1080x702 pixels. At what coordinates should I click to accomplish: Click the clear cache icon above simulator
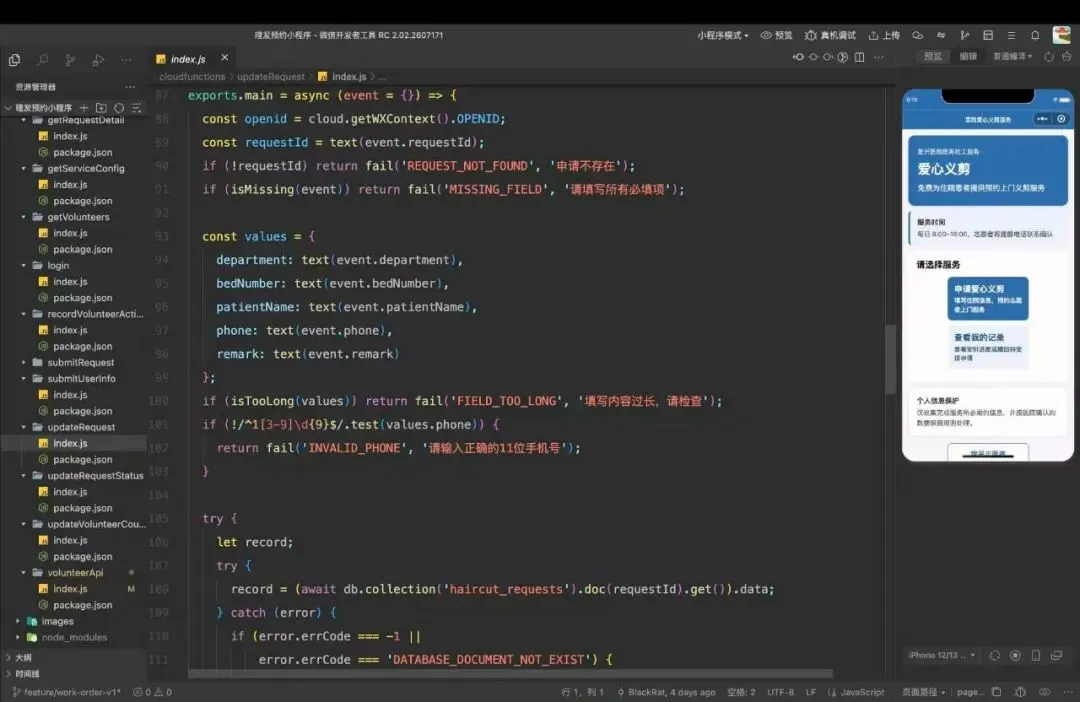1067,57
